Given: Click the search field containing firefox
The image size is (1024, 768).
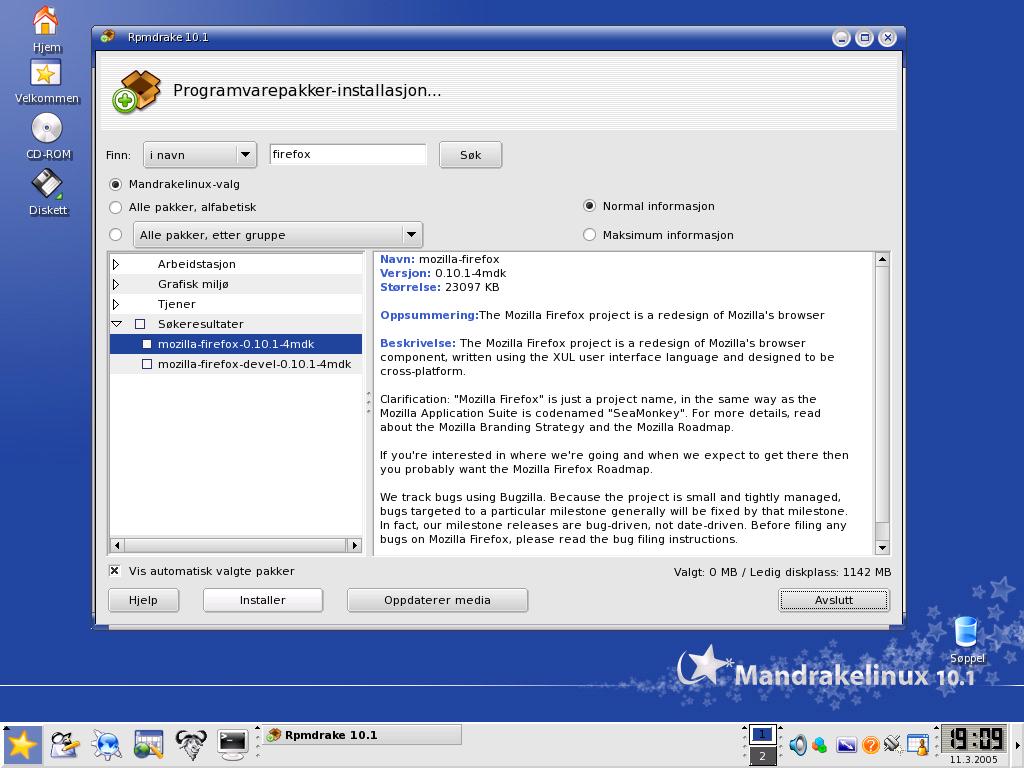Looking at the screenshot, I should tap(347, 154).
